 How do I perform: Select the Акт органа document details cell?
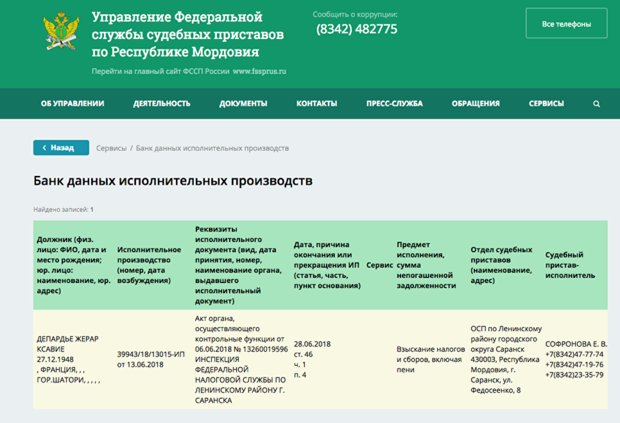click(241, 359)
